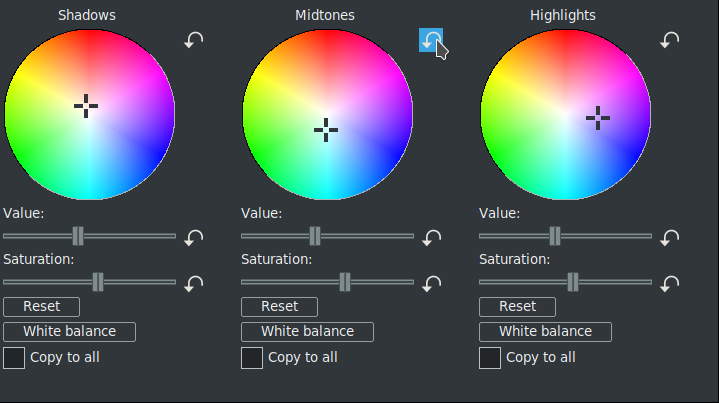Toggle the Midtones Copy to all checkbox

(252, 357)
